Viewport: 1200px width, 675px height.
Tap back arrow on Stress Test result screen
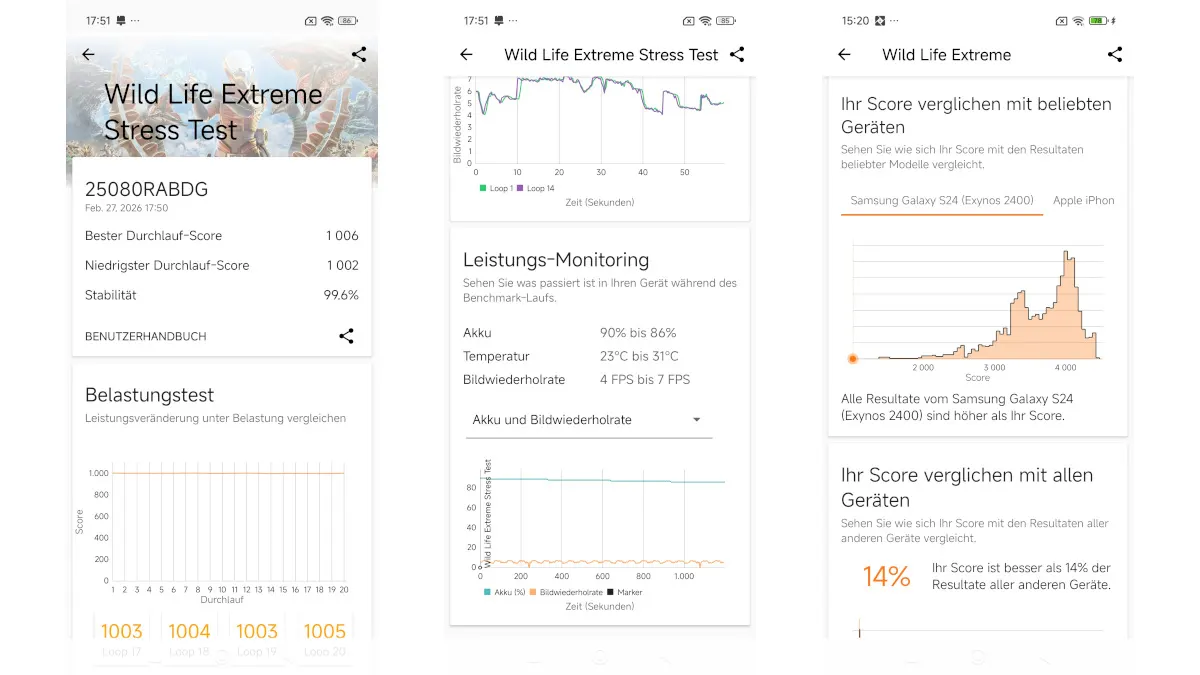click(x=88, y=55)
